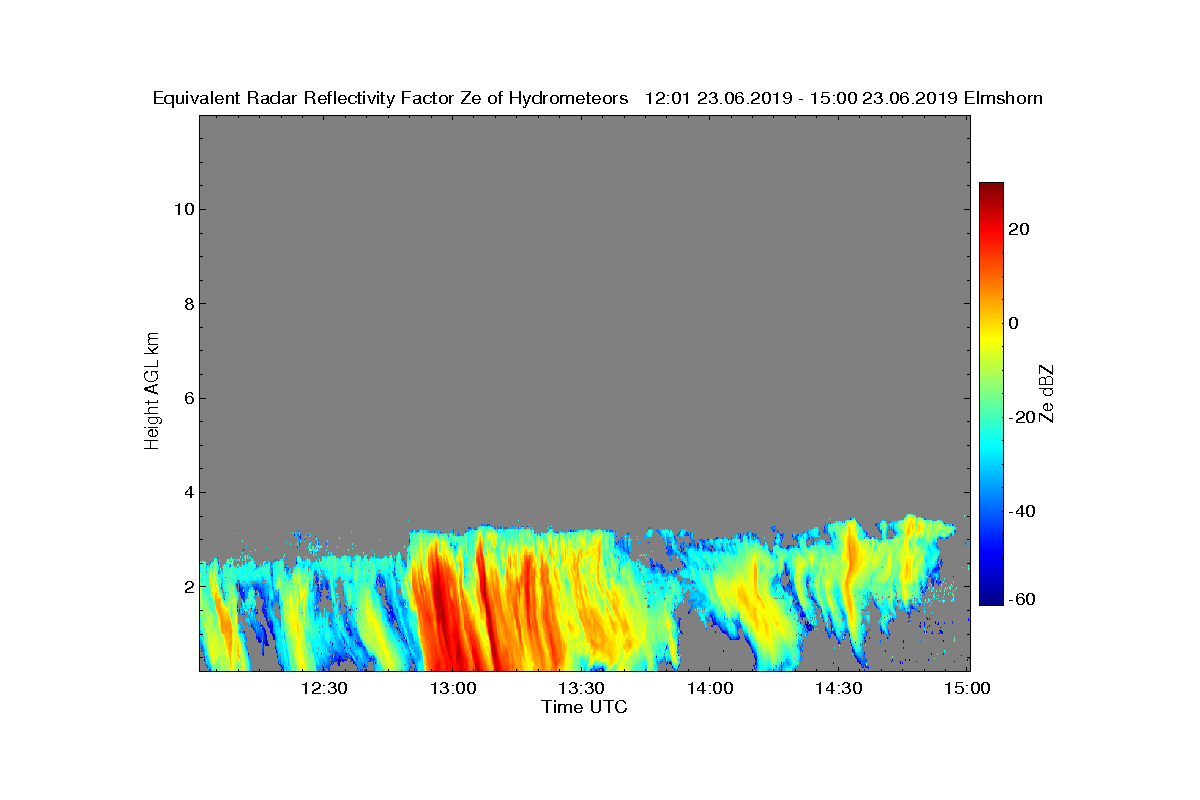Click the 'Elmshorn' station name in title
1200x800 pixels.
[x=1003, y=98]
